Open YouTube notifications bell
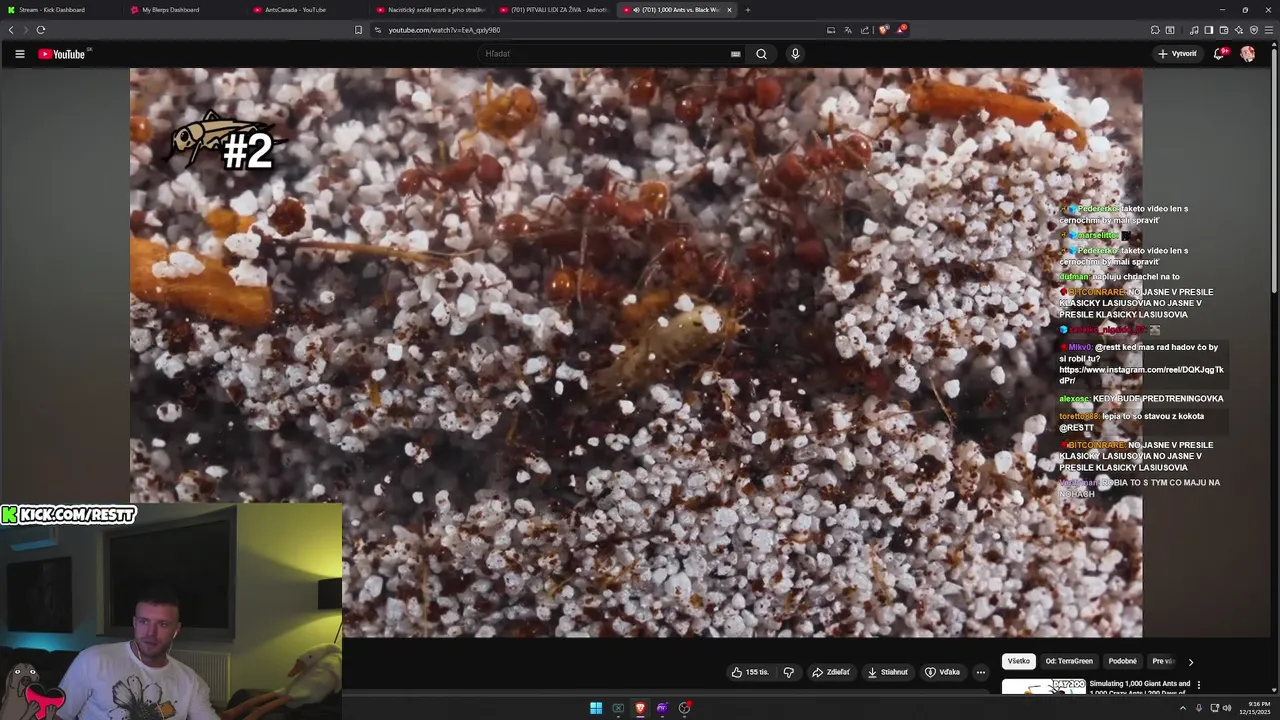Image resolution: width=1280 pixels, height=720 pixels. [1219, 54]
